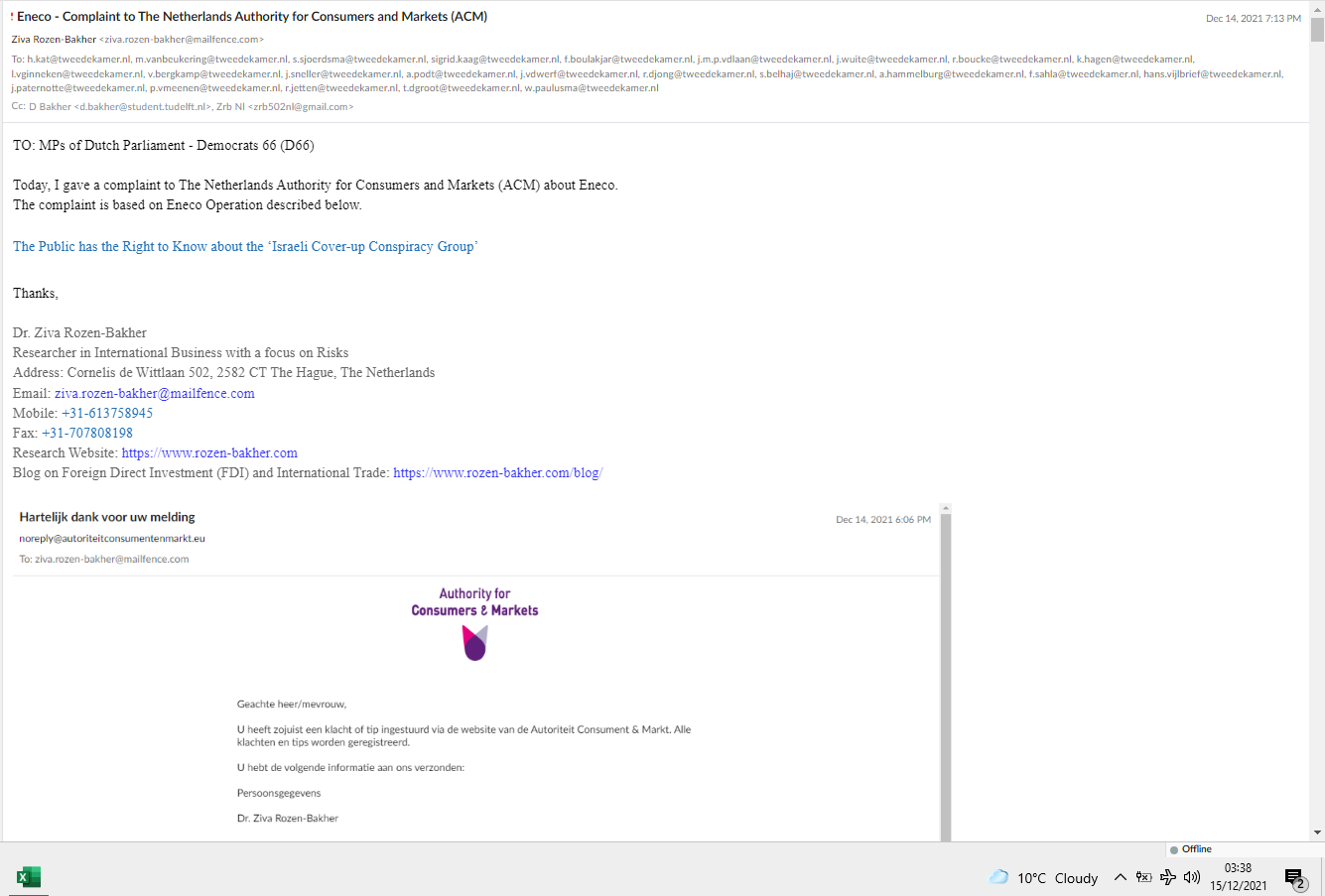The image size is (1325, 896).
Task: Click recipient w.paulusma@tweedekamer.nl
Action: pyautogui.click(x=592, y=88)
